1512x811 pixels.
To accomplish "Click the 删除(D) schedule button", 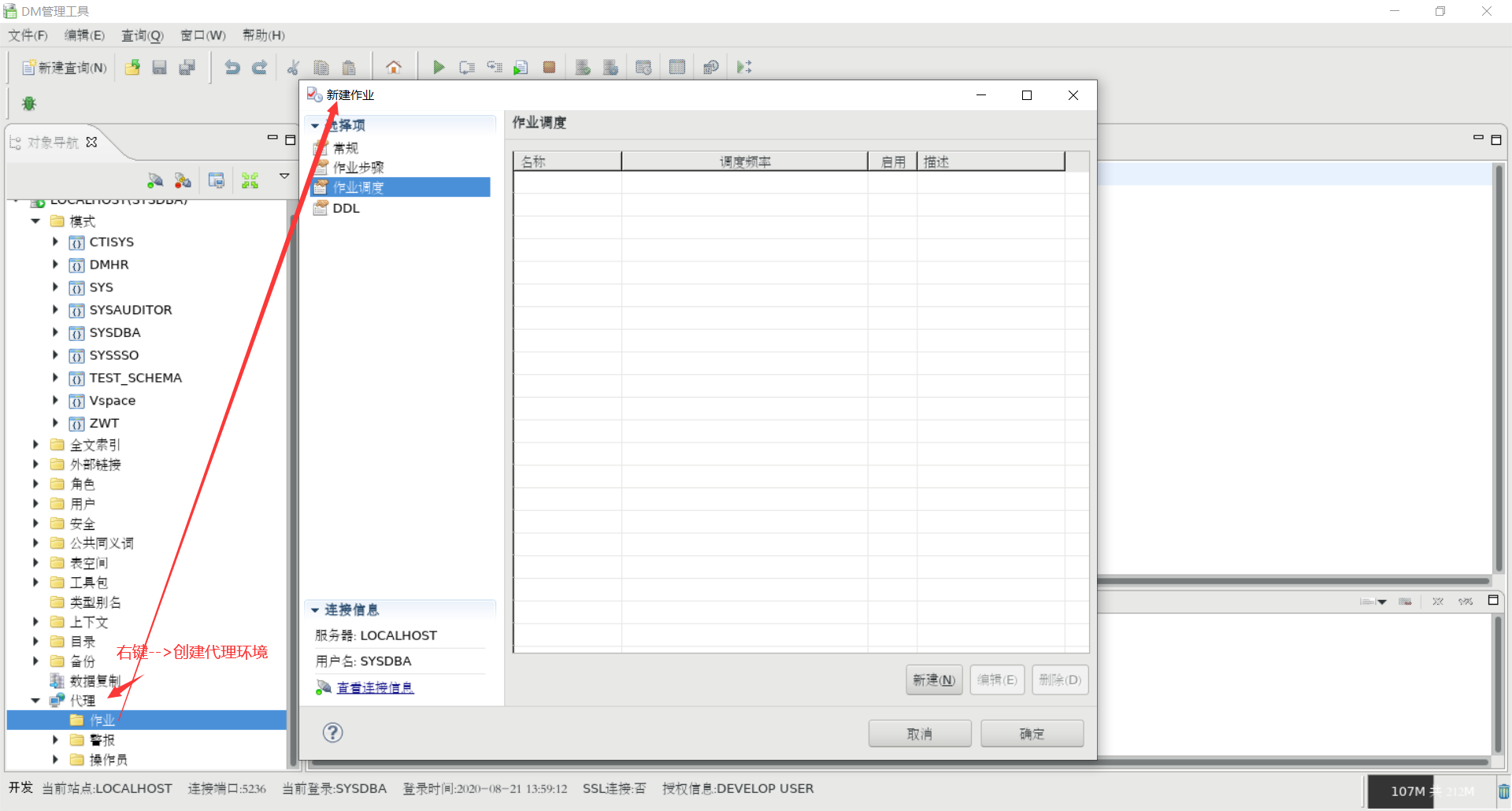I will (x=1060, y=680).
